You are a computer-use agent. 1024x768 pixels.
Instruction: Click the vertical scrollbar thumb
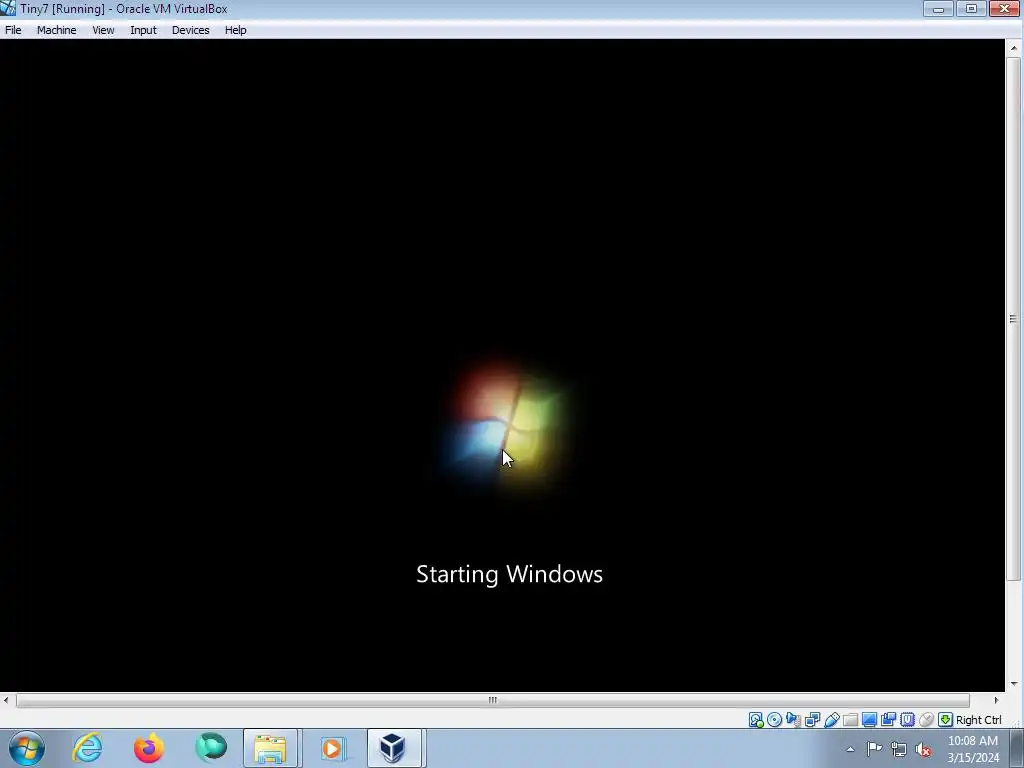(1014, 319)
